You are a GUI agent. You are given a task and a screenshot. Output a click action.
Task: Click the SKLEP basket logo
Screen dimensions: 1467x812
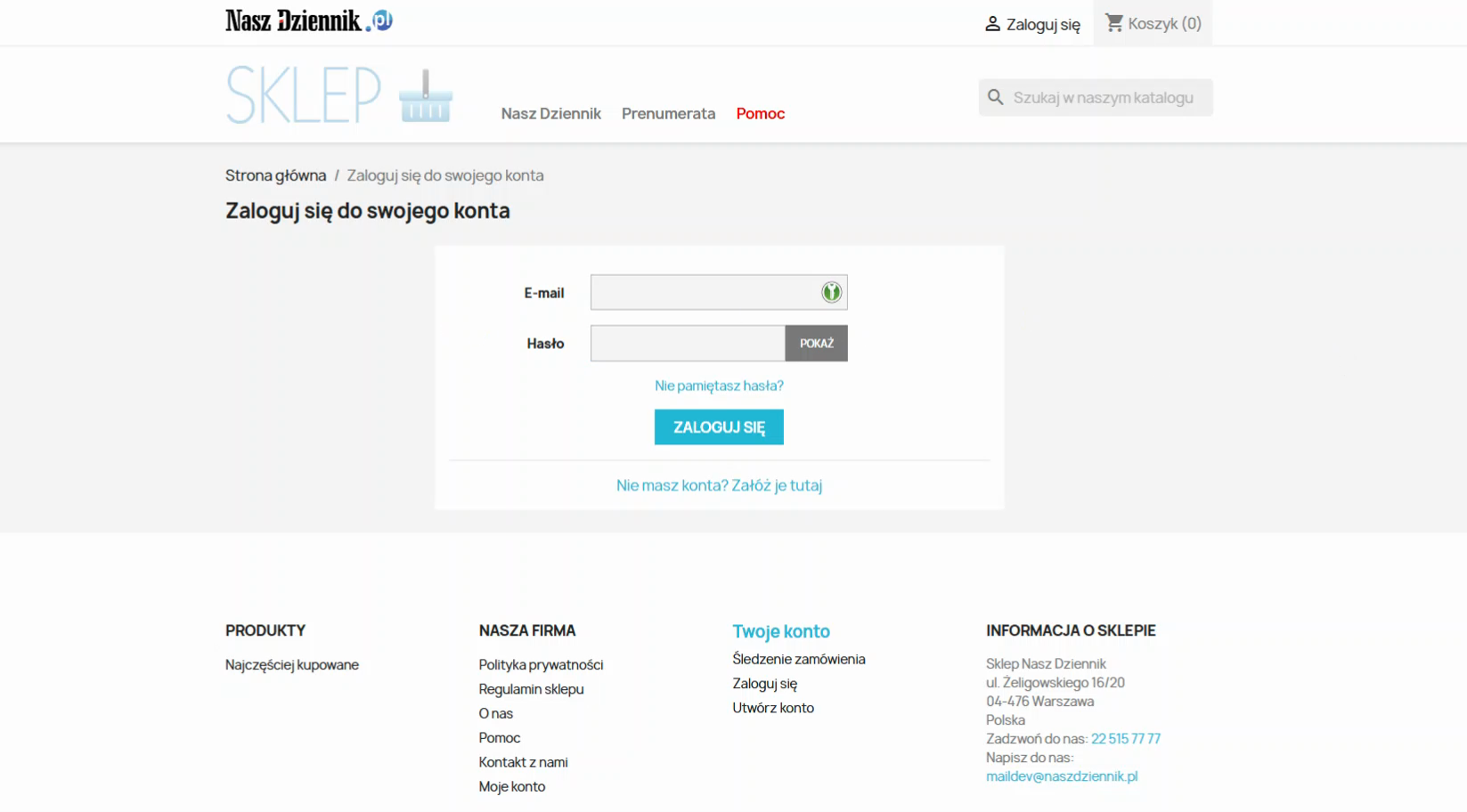pos(338,94)
